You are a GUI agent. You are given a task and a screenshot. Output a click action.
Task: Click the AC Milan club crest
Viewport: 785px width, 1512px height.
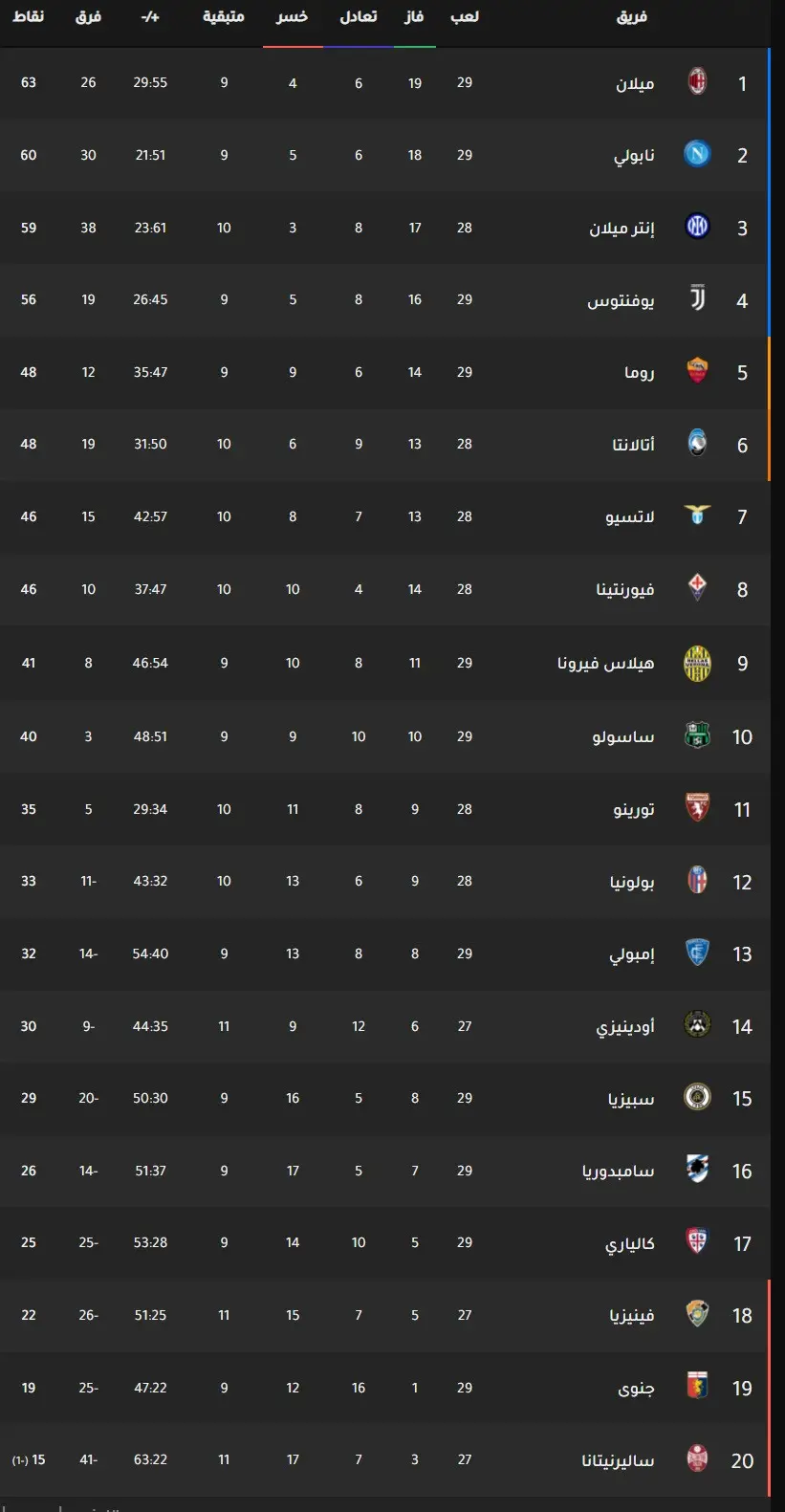click(x=698, y=82)
